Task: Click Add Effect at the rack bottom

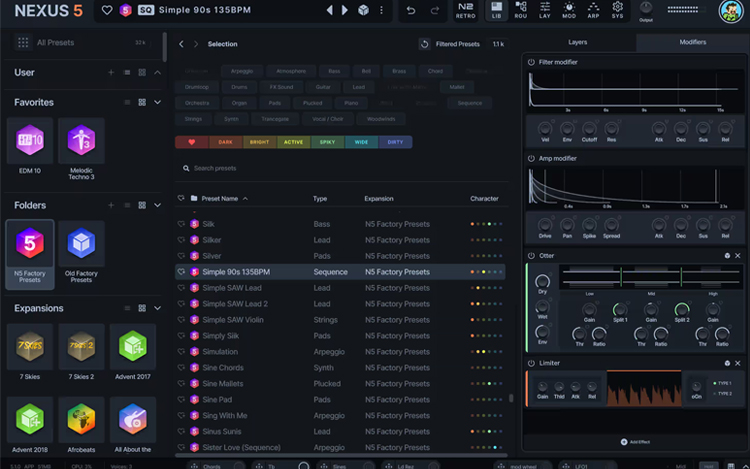Action: point(635,442)
